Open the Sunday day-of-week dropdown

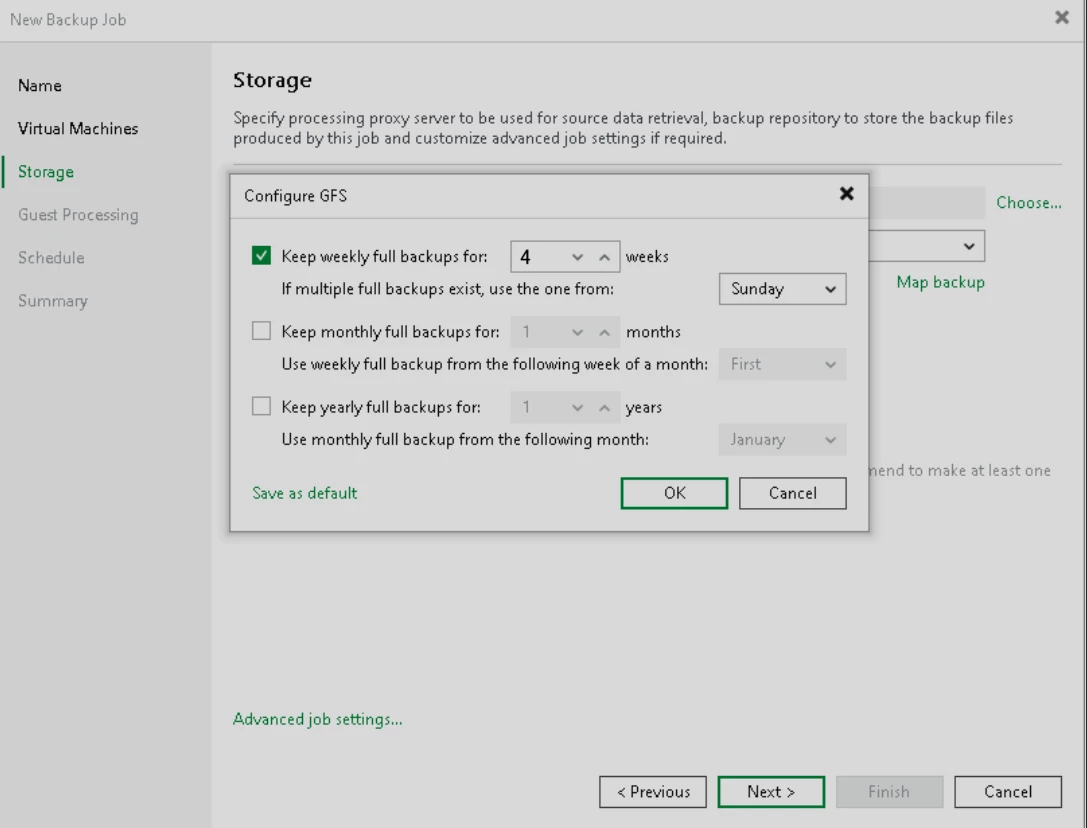782,289
